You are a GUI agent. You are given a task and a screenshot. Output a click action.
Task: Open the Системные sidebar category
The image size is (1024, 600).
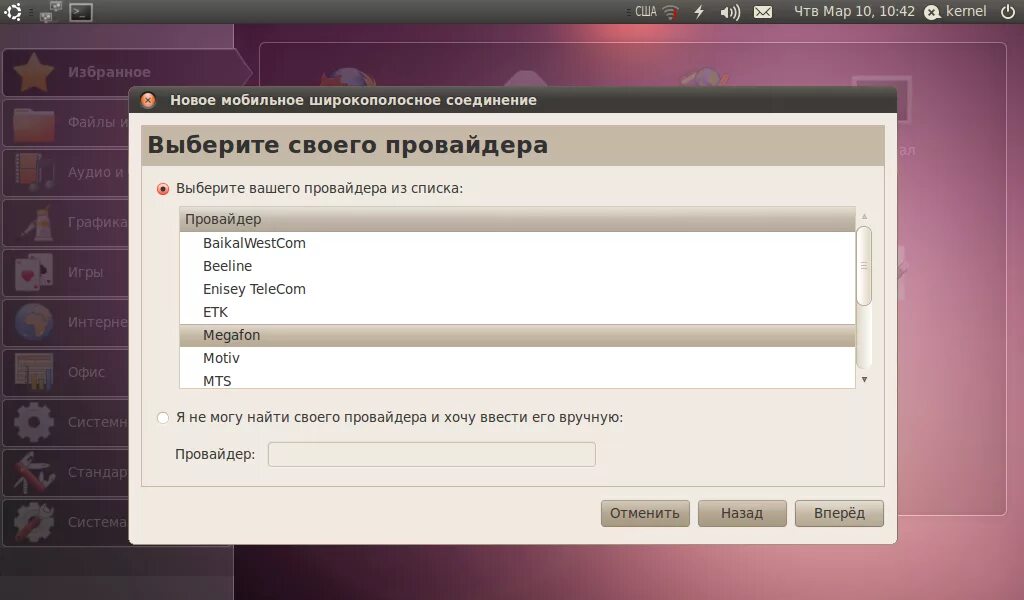point(30,422)
